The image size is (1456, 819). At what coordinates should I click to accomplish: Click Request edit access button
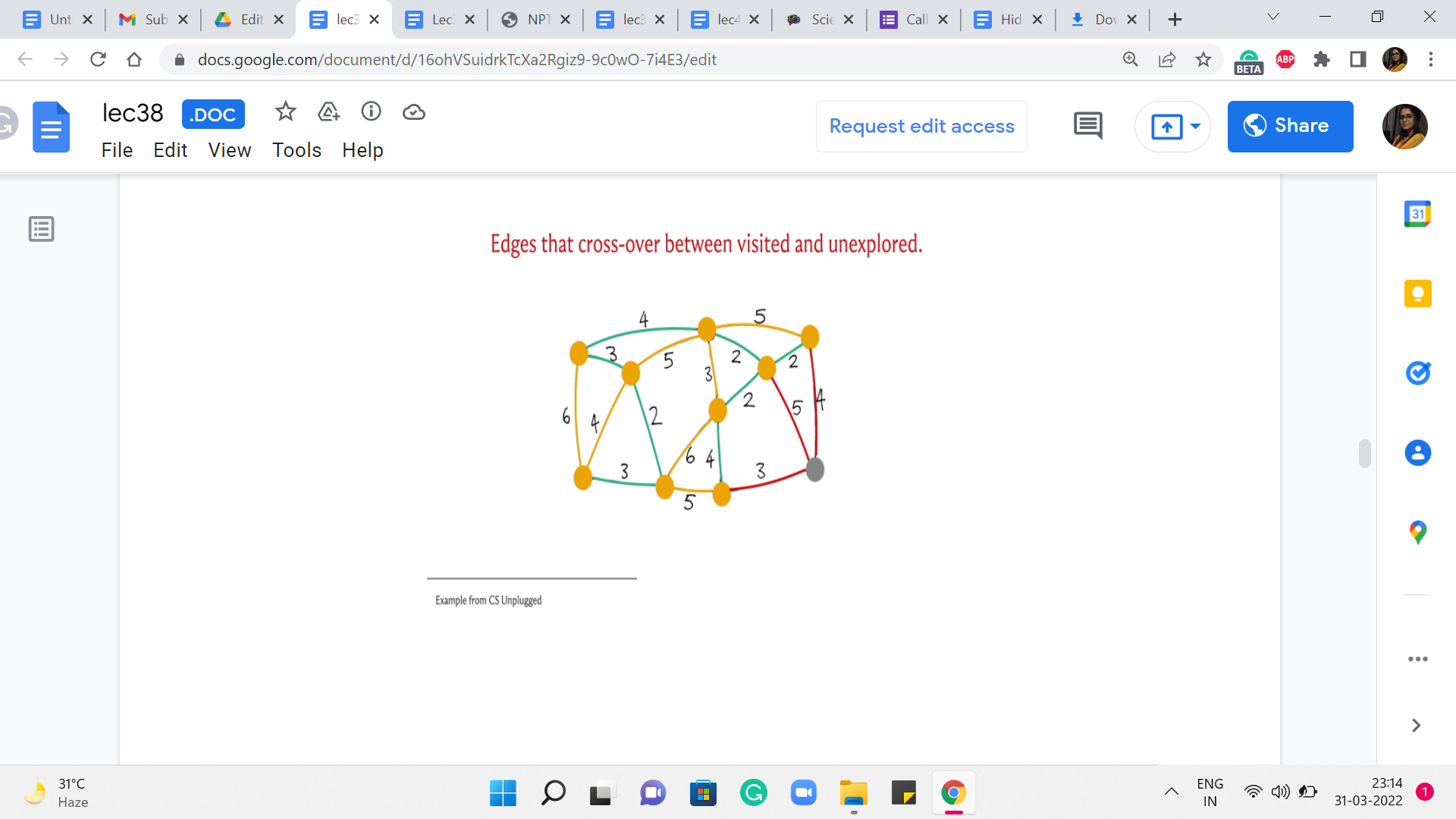921,126
